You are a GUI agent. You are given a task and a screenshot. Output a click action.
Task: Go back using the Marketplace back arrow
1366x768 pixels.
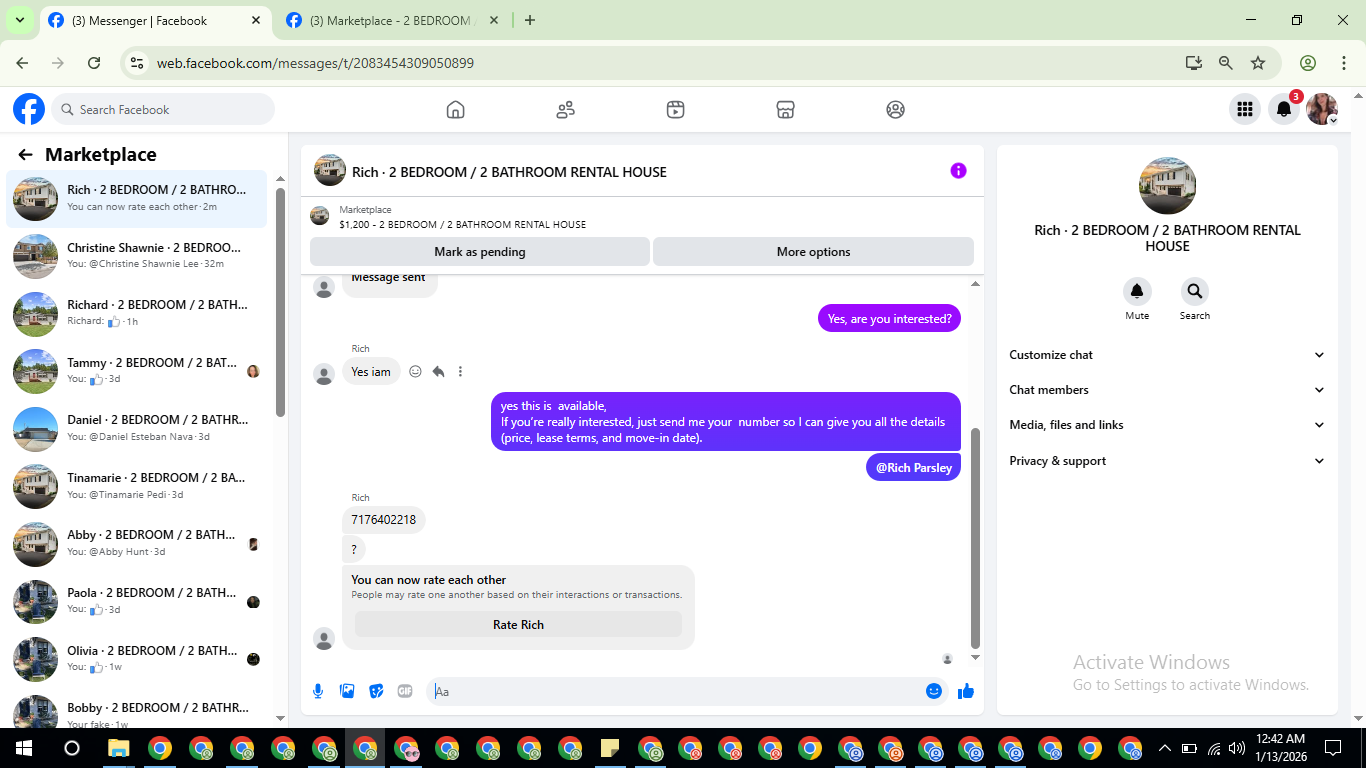tap(26, 155)
